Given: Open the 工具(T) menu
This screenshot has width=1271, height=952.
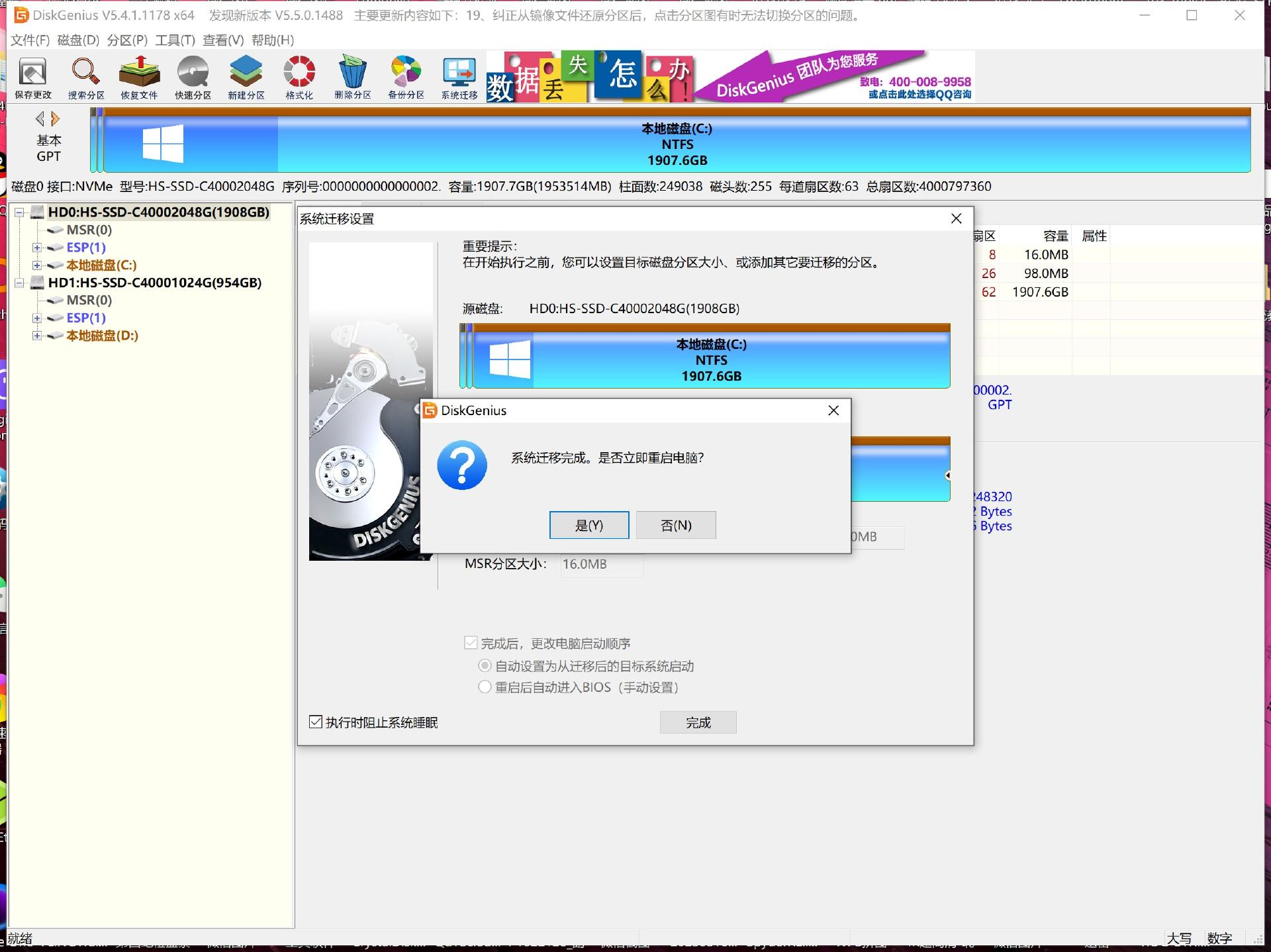Looking at the screenshot, I should [175, 40].
